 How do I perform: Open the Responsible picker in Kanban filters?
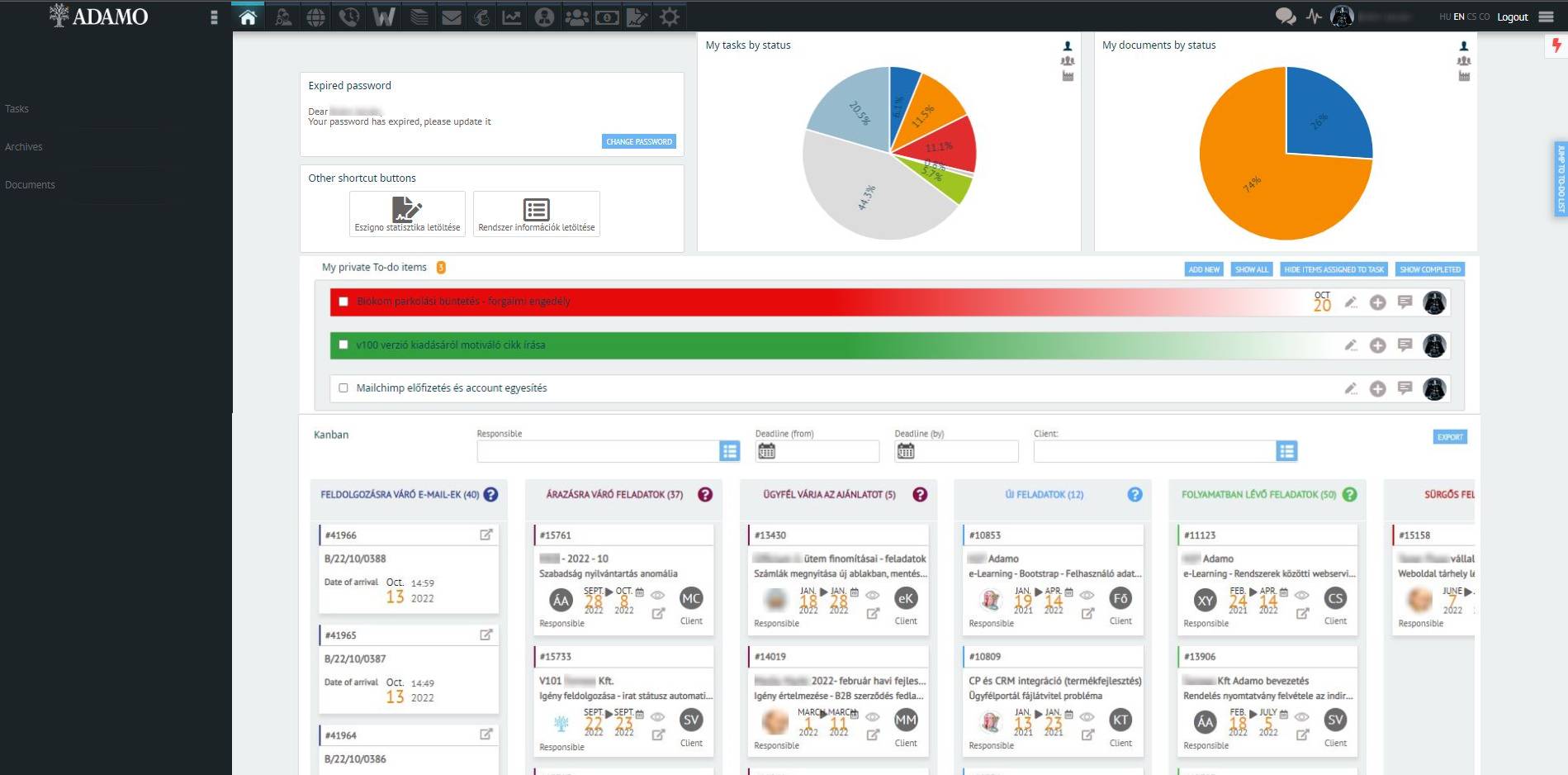729,451
